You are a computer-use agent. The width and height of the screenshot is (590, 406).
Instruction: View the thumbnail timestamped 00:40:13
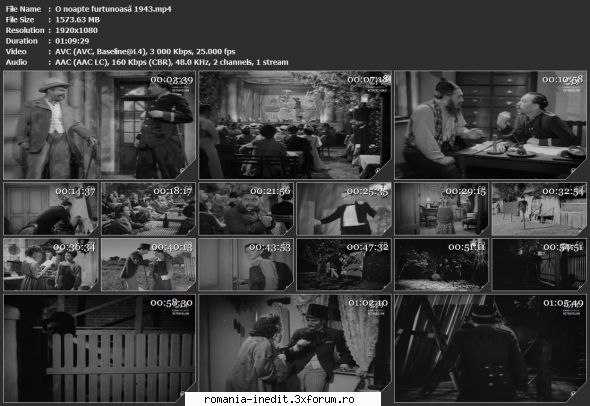click(149, 265)
